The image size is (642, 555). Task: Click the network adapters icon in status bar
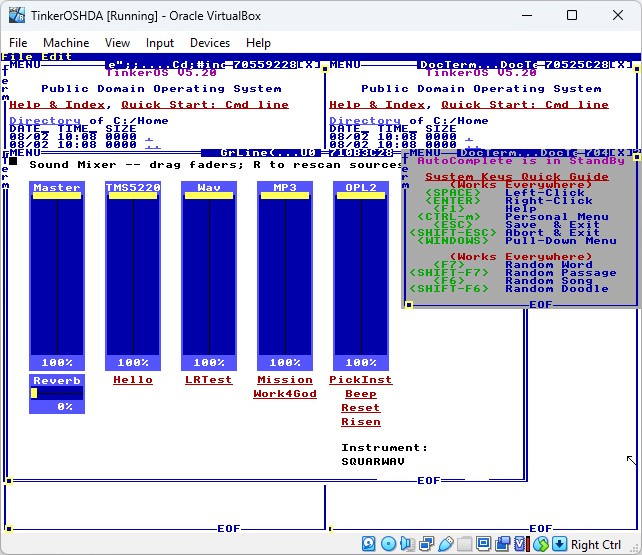pos(427,544)
